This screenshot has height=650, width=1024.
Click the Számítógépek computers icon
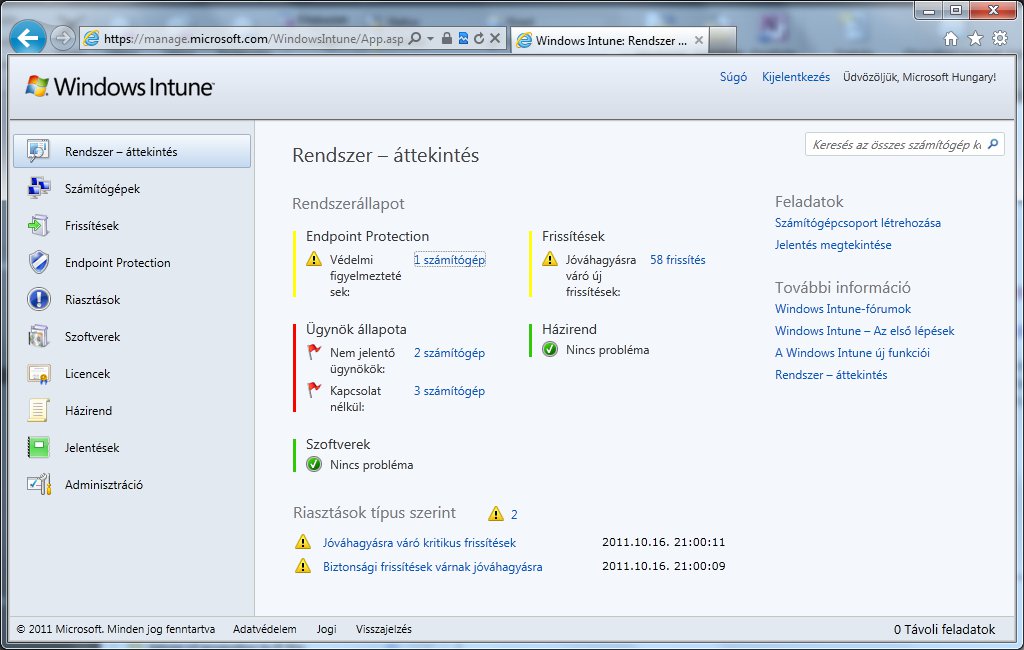coord(39,188)
